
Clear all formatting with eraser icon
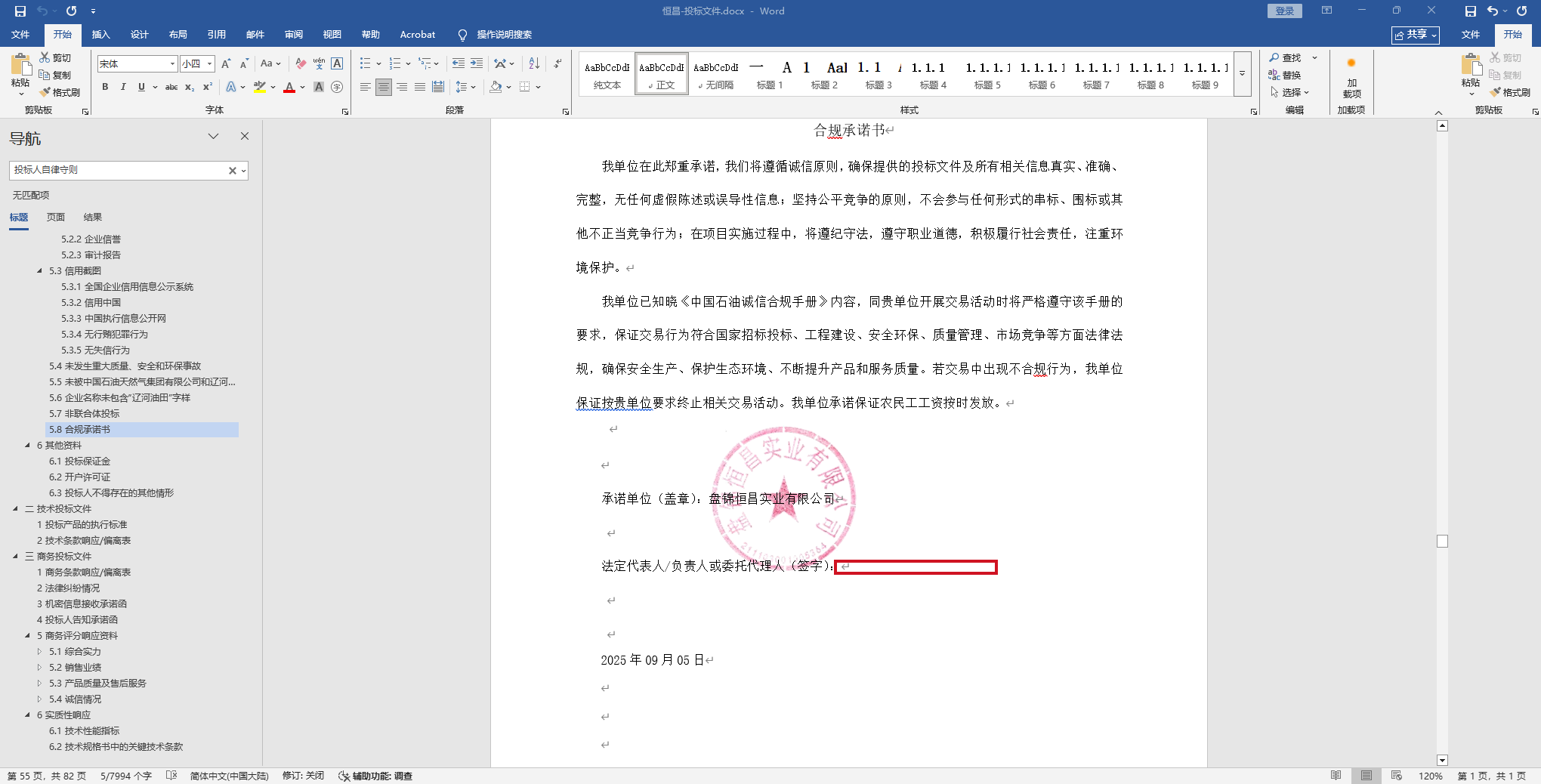pyautogui.click(x=301, y=64)
